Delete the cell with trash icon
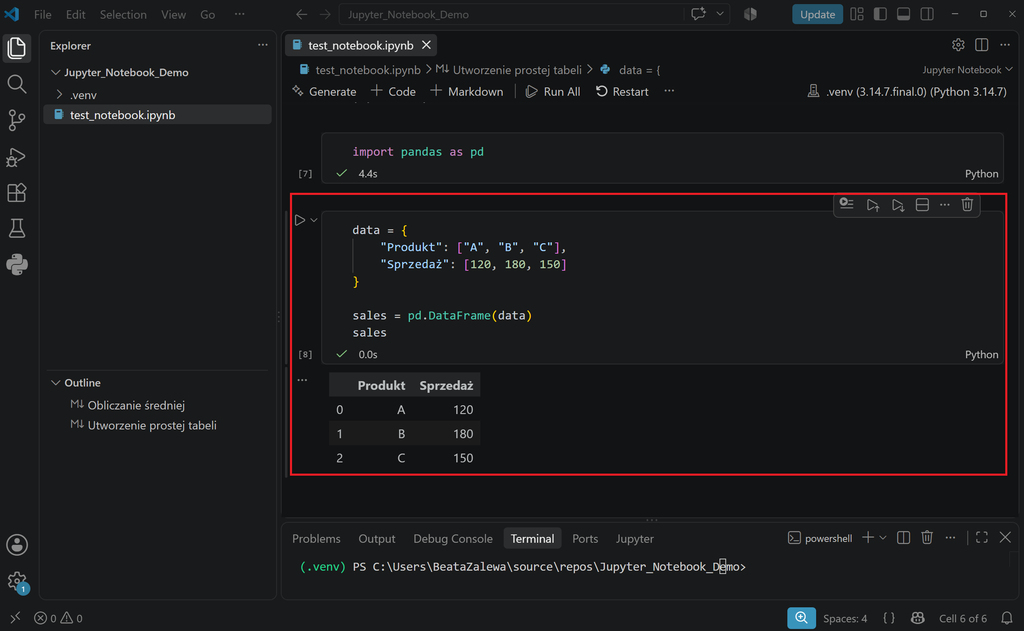Image resolution: width=1024 pixels, height=631 pixels. tap(968, 205)
